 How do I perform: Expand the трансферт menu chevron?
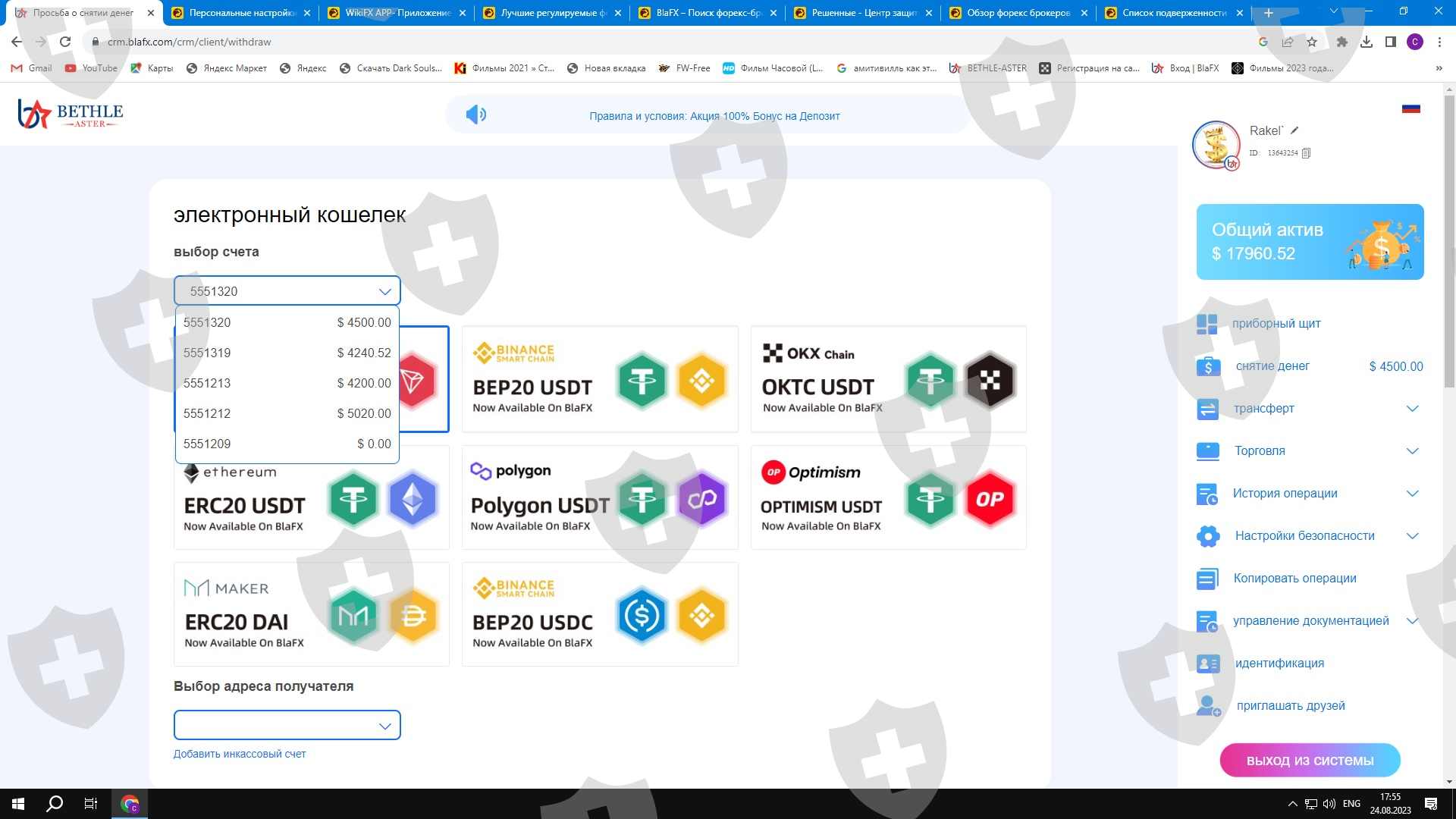[x=1412, y=409]
